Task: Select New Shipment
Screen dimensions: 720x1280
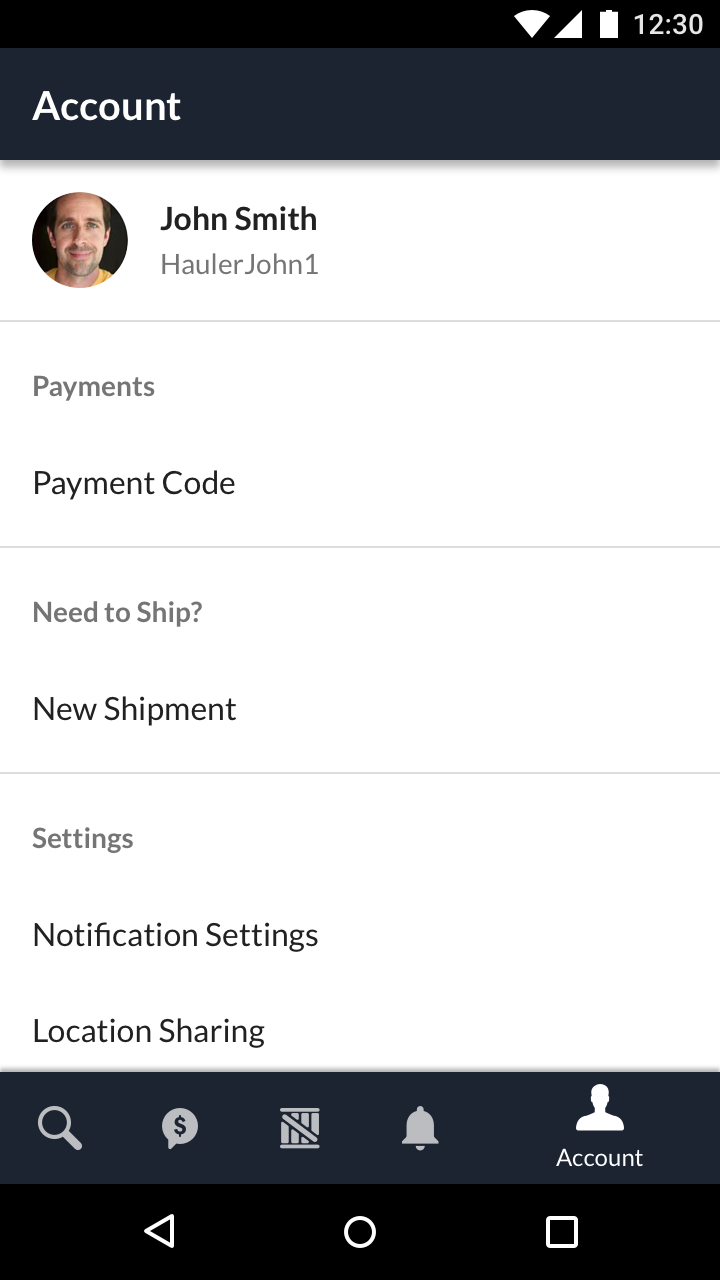Action: (x=135, y=709)
